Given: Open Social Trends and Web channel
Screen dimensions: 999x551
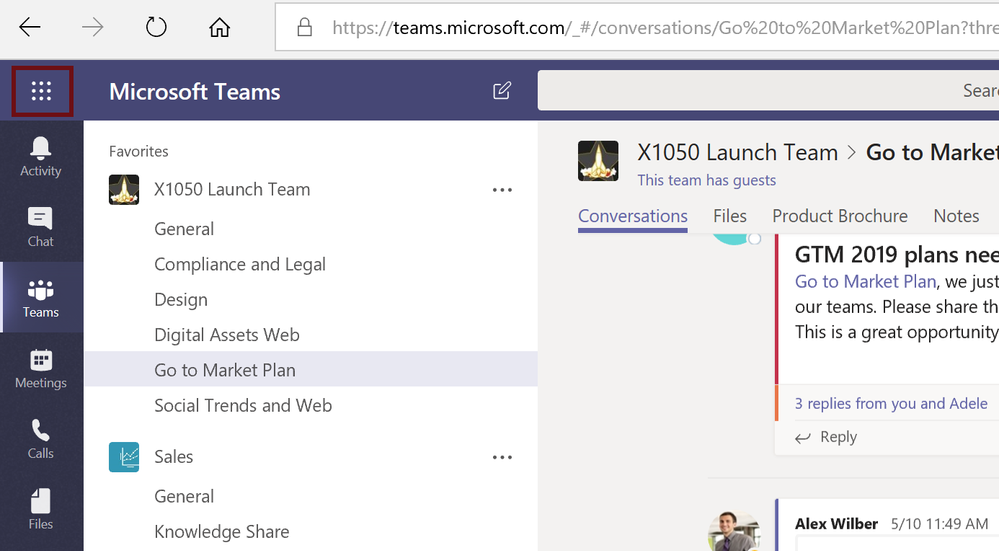Looking at the screenshot, I should click(243, 406).
